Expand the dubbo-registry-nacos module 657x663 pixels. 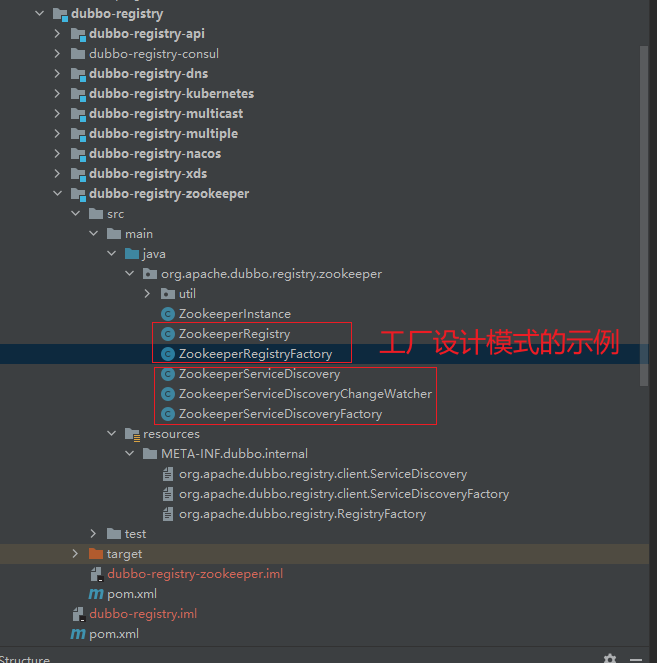pos(57,153)
